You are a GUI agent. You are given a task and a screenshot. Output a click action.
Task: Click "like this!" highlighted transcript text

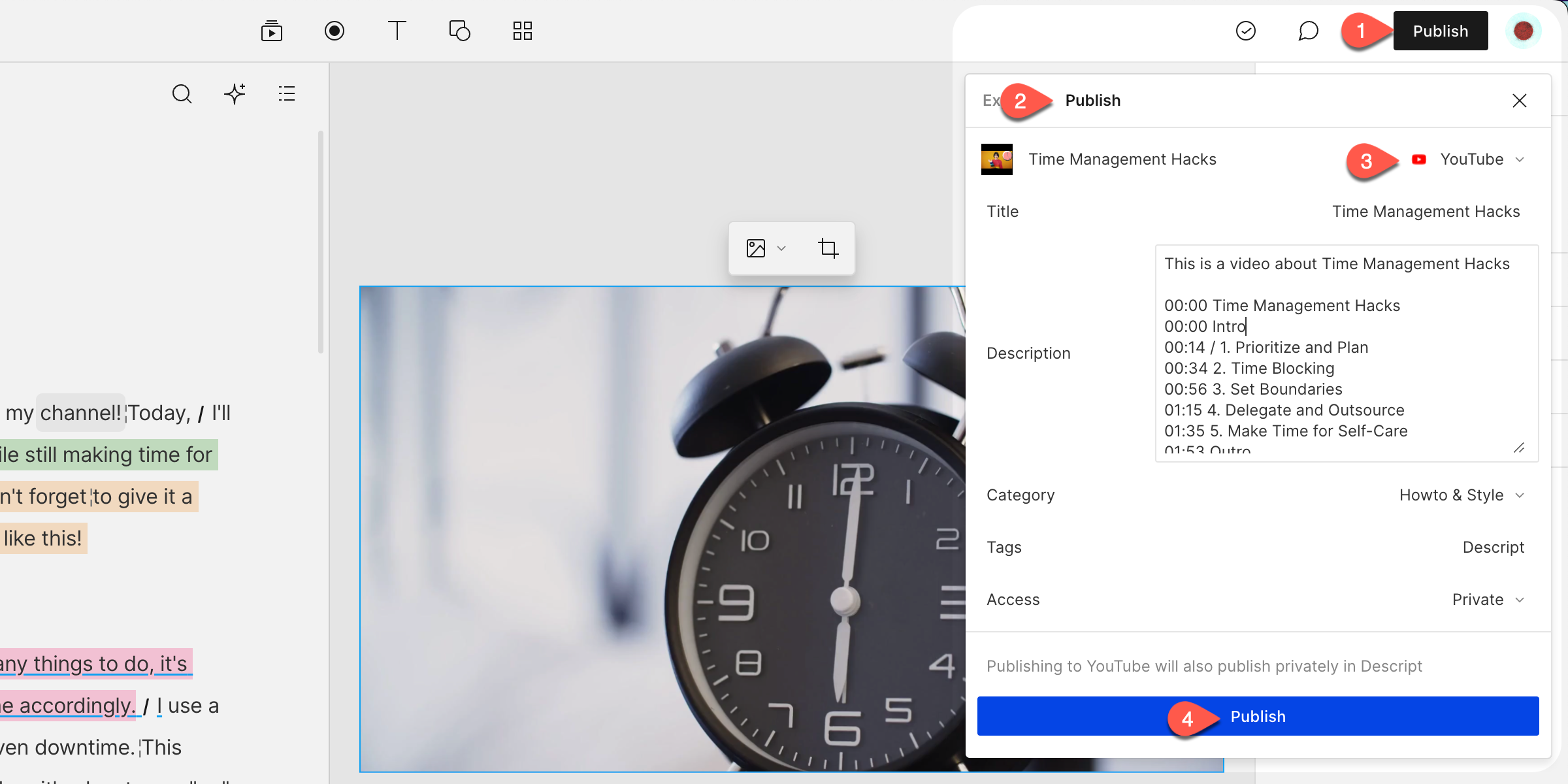coord(43,538)
